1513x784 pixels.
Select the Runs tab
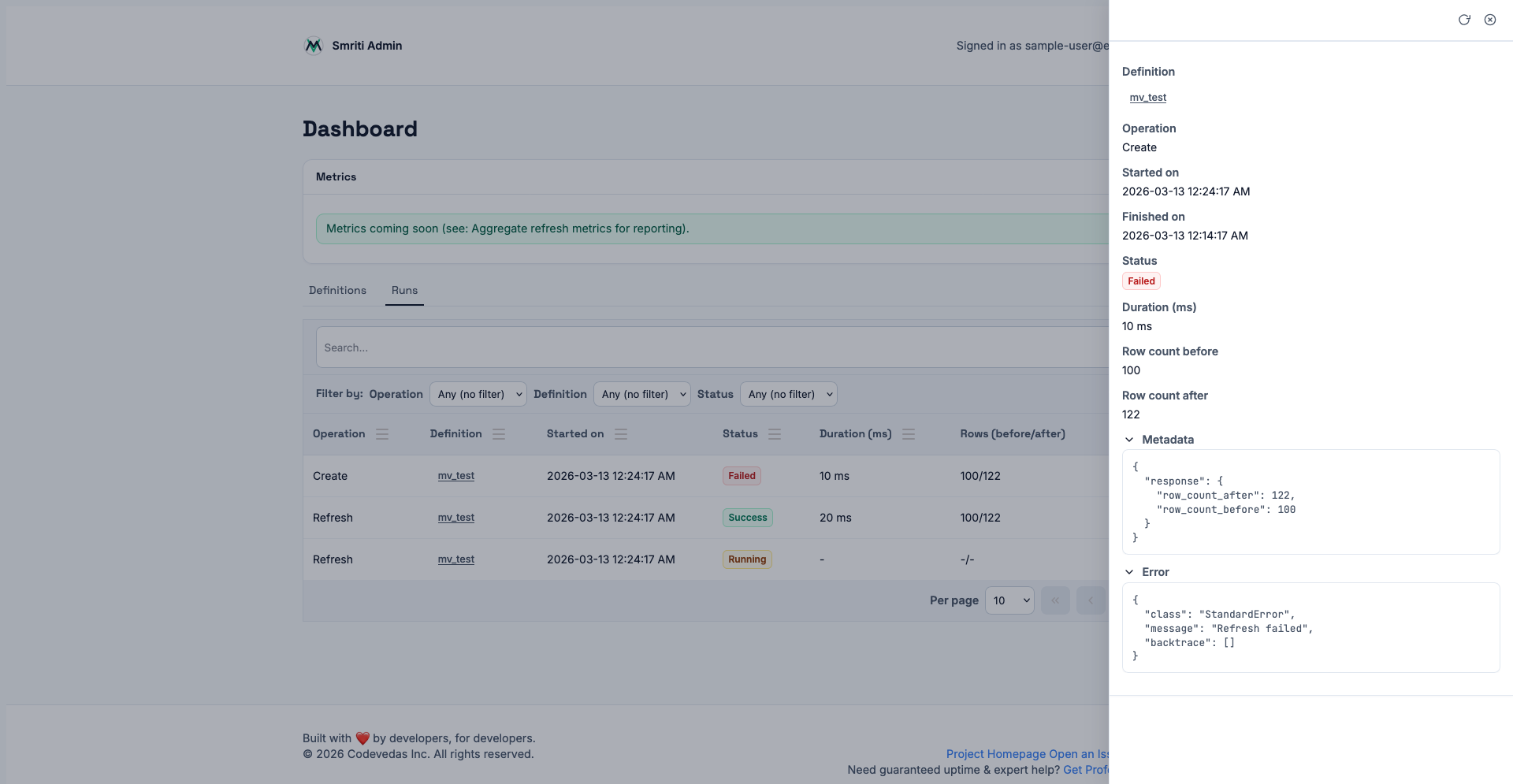[x=404, y=290]
